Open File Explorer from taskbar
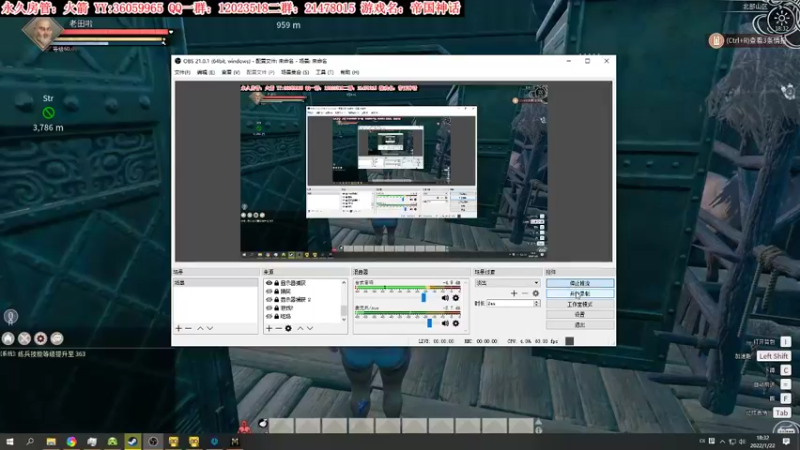The image size is (800, 450). pyautogui.click(x=51, y=441)
